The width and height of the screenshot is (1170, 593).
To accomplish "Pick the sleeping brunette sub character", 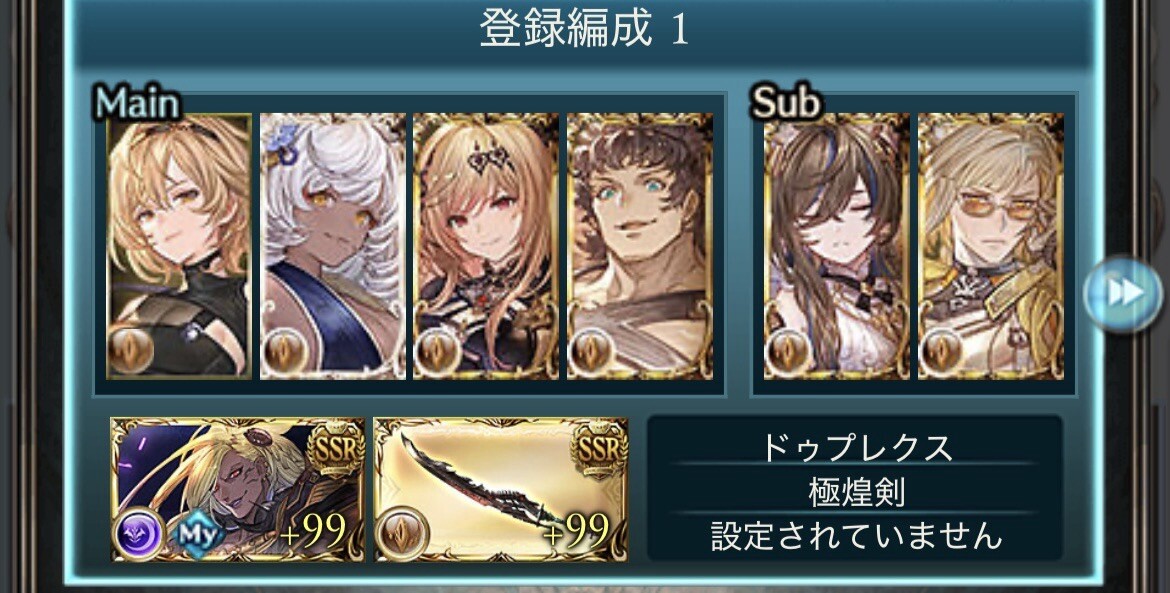I will click(837, 246).
